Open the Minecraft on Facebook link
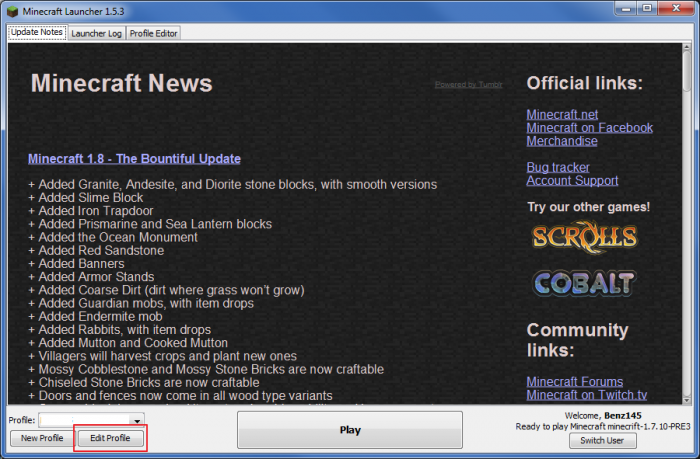Viewport: 700px width, 459px height. pyautogui.click(x=589, y=128)
